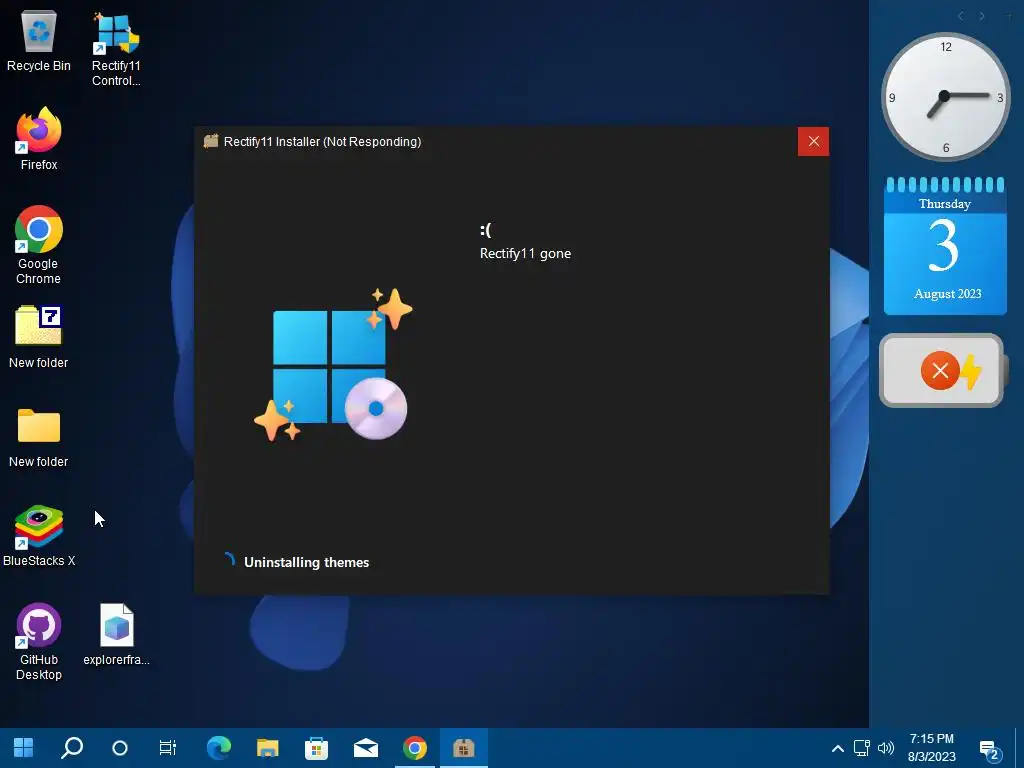Open Cortana from the taskbar
The width and height of the screenshot is (1024, 768).
click(120, 748)
